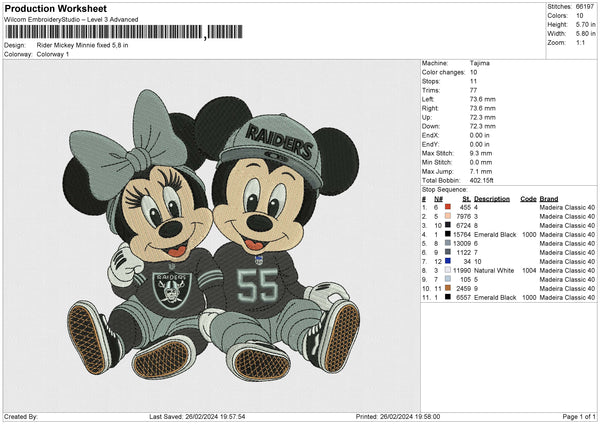Screen dimensions: 600x424
Task: Click the Machine value 'Tajima'
Action: coord(479,63)
